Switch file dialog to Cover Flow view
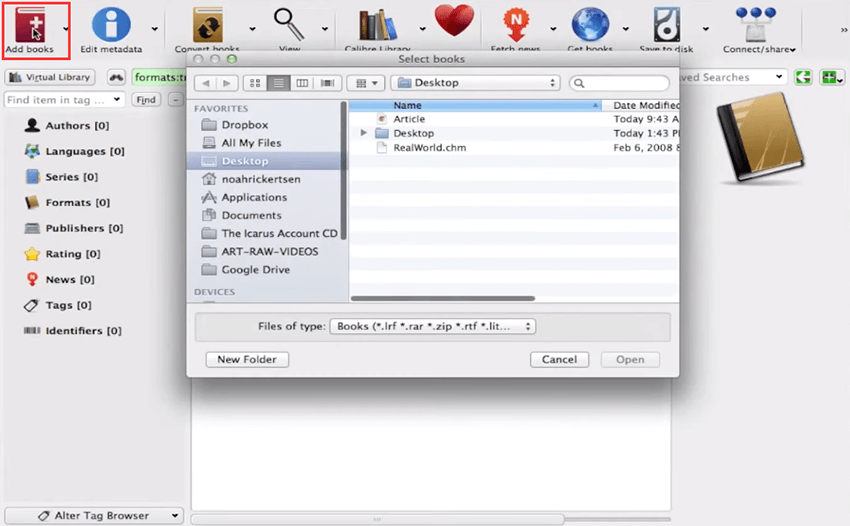850x526 pixels. 327,83
